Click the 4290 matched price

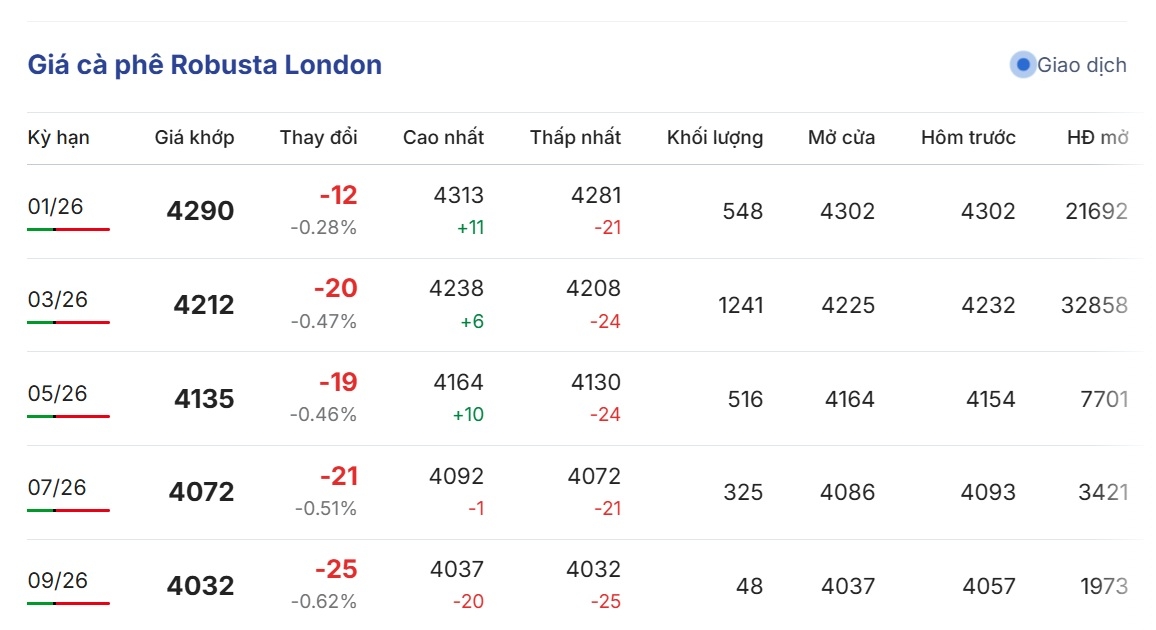point(200,212)
